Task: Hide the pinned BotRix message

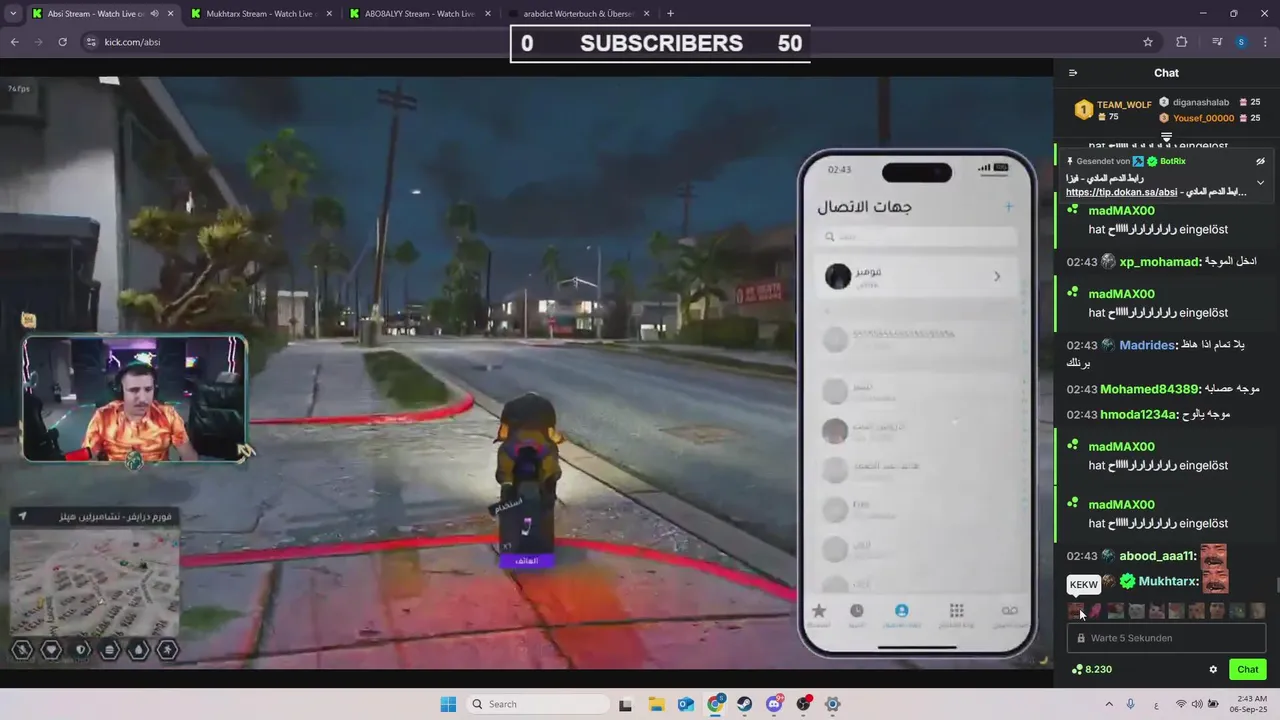Action: [1261, 161]
